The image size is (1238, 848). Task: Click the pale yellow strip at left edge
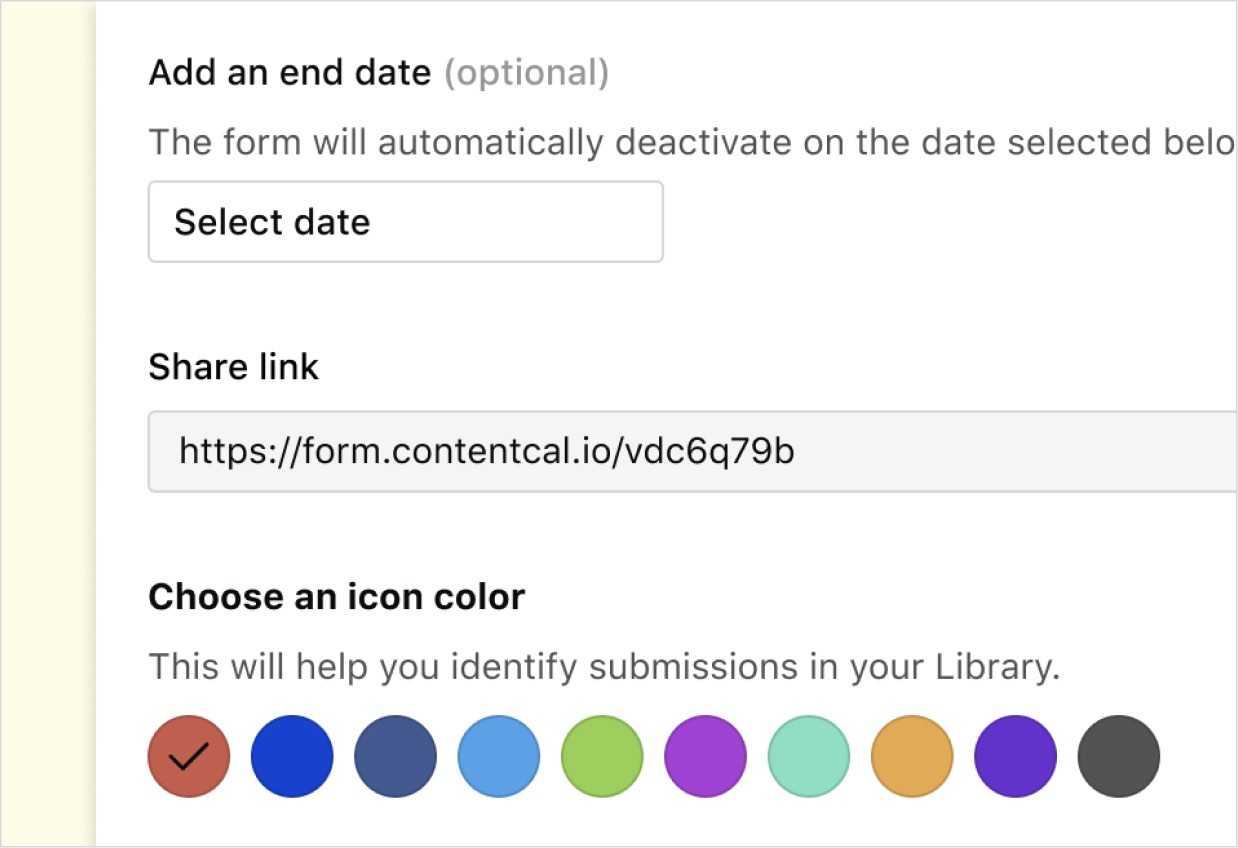click(45, 424)
